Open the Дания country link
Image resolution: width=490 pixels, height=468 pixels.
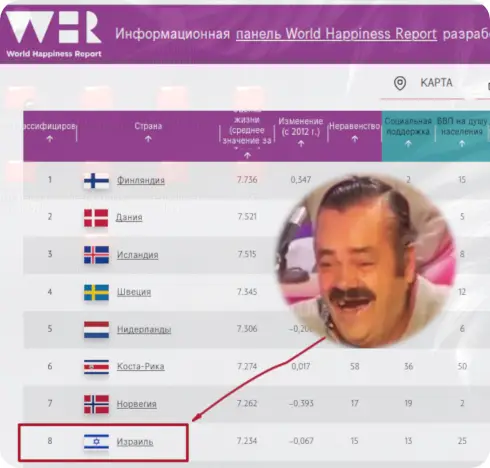(x=129, y=217)
